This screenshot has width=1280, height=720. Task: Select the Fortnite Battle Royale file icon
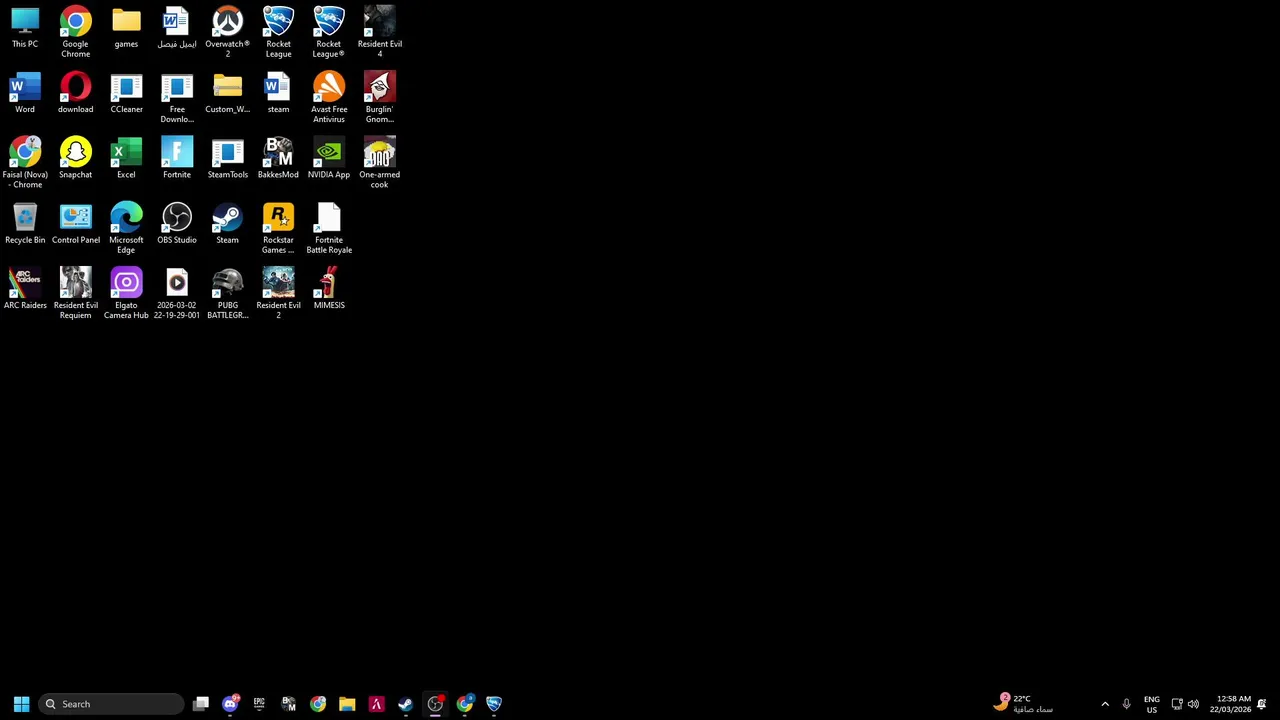point(328,228)
